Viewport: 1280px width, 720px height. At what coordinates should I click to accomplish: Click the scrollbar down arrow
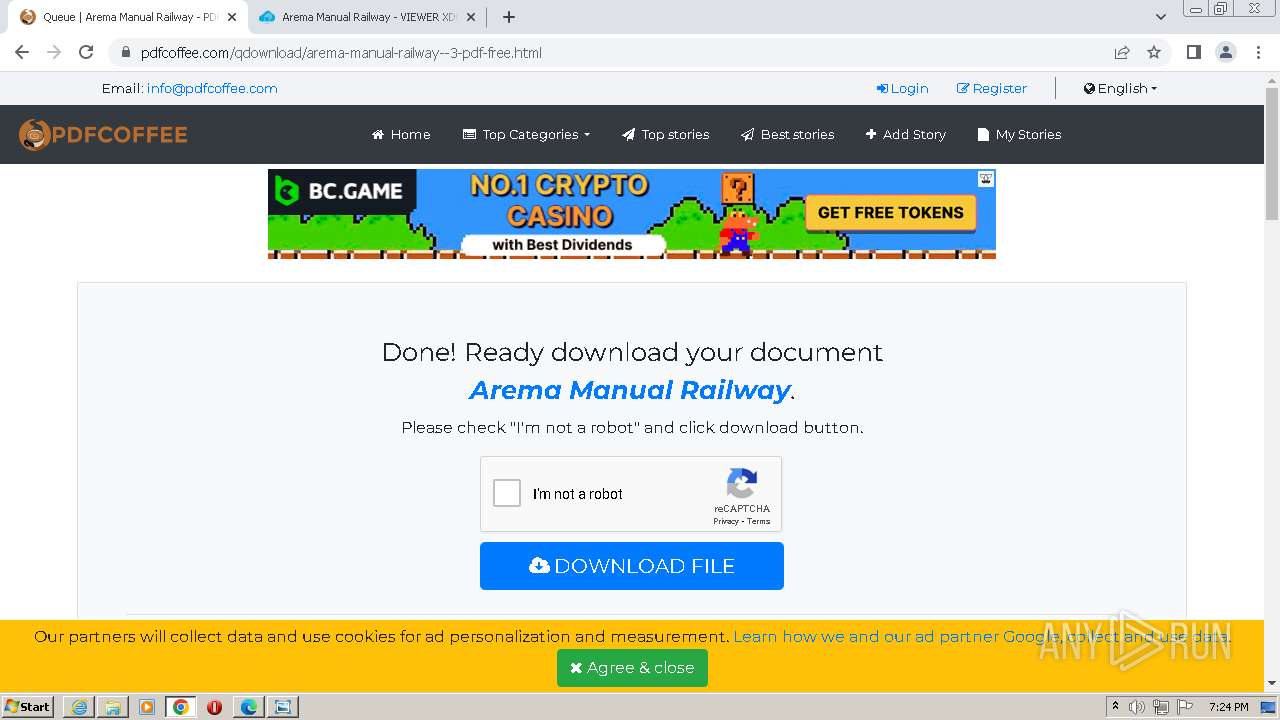[1272, 684]
